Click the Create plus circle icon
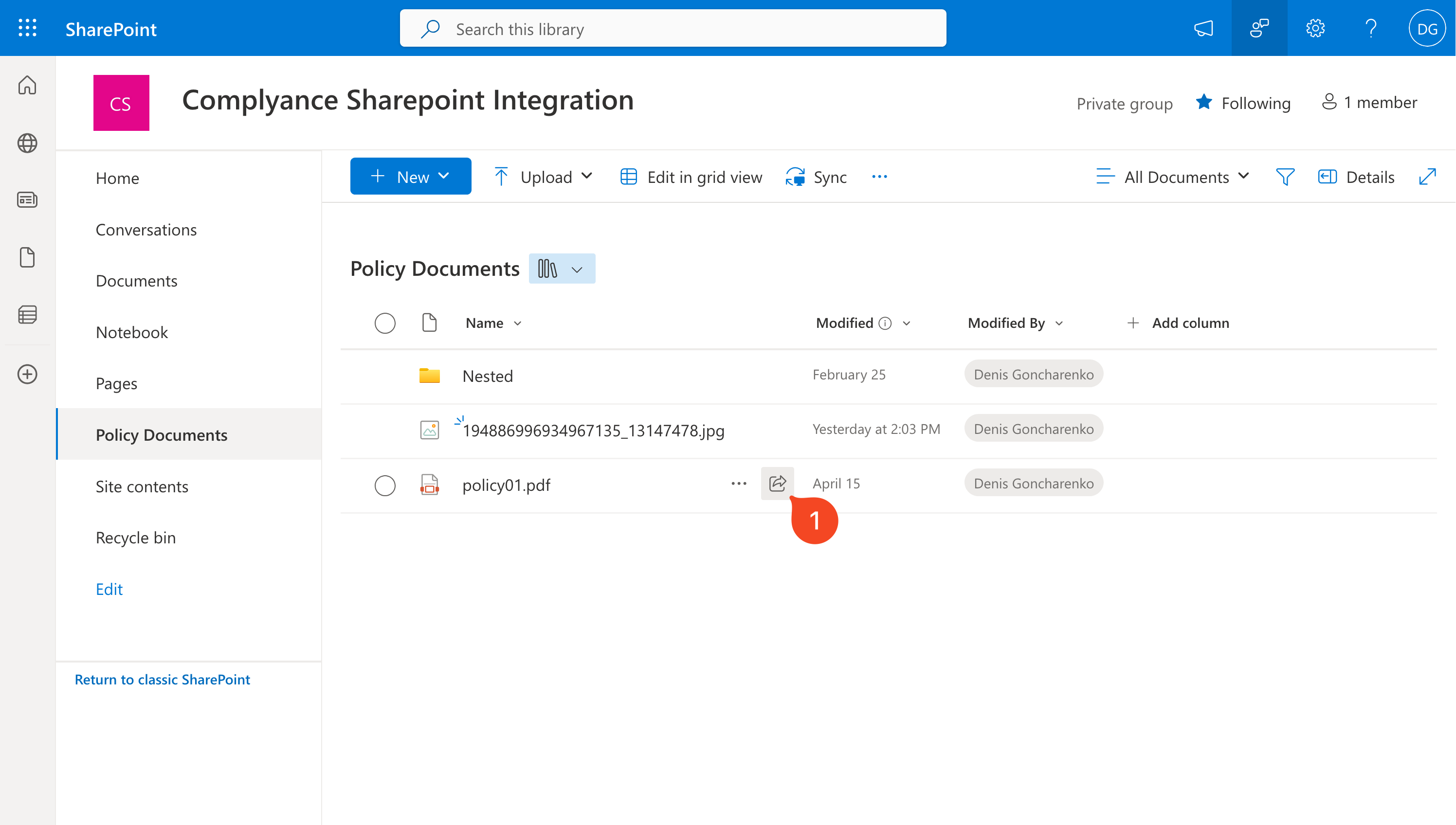The width and height of the screenshot is (1456, 825). pyautogui.click(x=27, y=374)
